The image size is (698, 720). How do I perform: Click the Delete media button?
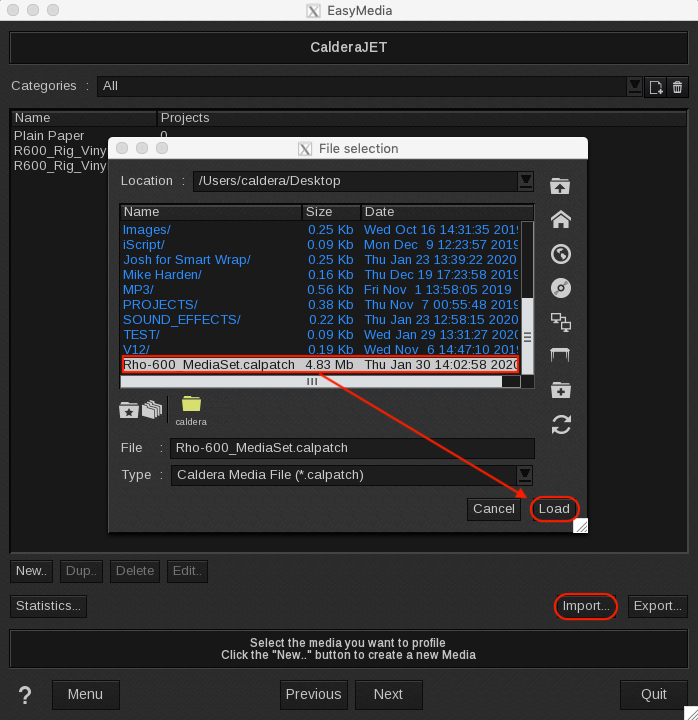click(x=135, y=571)
